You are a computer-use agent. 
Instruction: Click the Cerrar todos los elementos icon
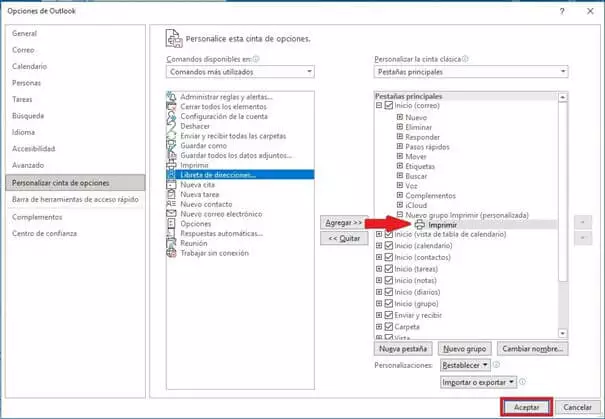pos(171,106)
